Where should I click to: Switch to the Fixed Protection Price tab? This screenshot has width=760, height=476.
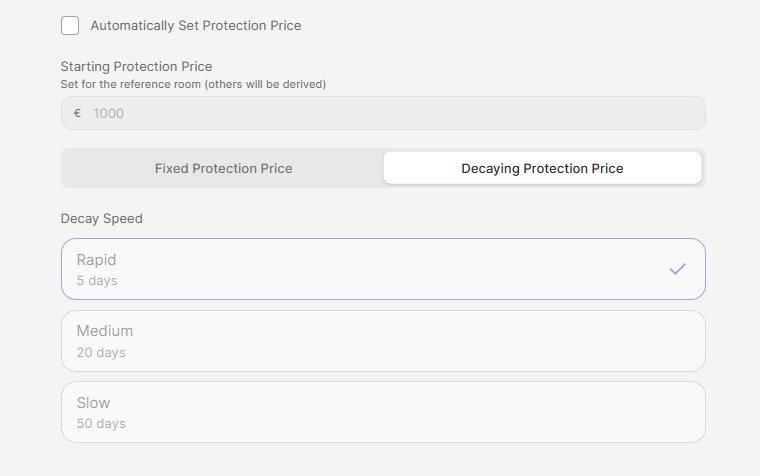tap(223, 168)
